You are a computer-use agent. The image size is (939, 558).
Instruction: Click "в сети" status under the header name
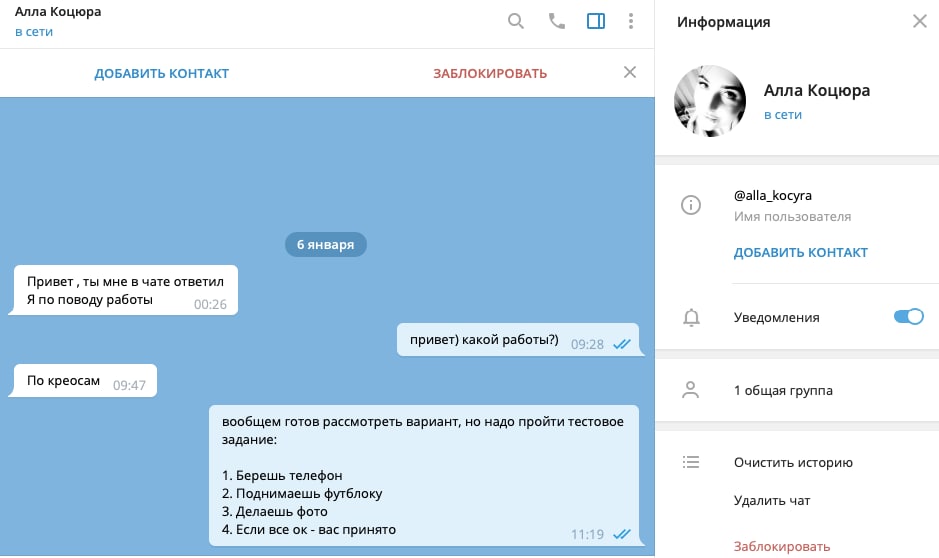[34, 32]
